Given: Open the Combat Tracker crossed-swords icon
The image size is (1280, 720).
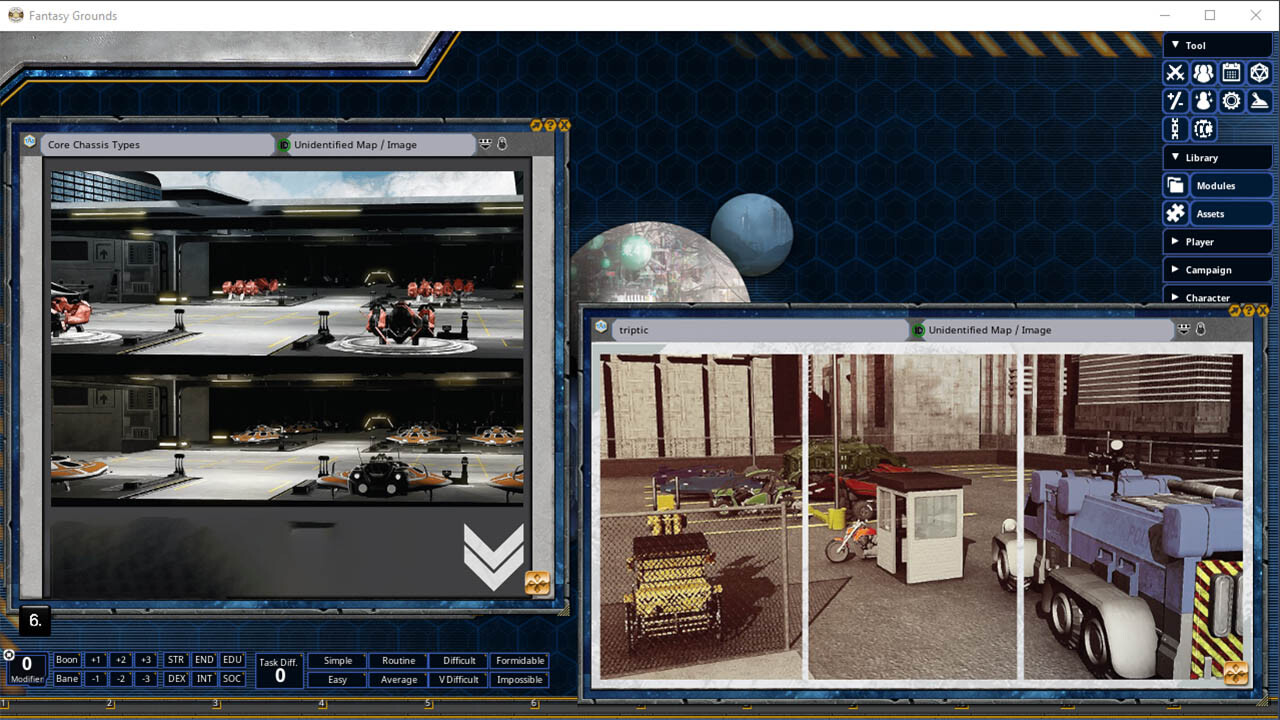Looking at the screenshot, I should [1175, 72].
